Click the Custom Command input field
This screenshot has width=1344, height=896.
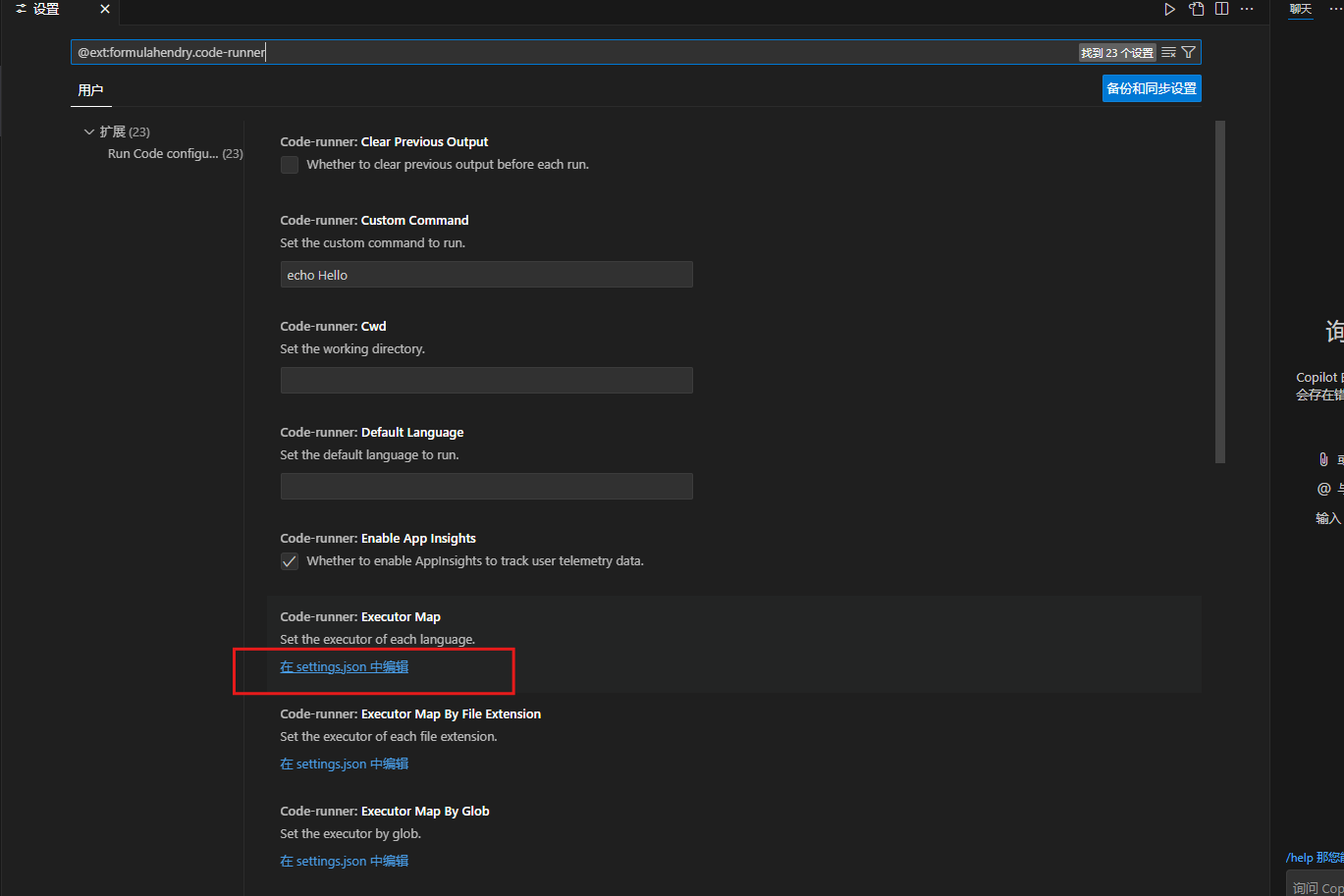487,275
